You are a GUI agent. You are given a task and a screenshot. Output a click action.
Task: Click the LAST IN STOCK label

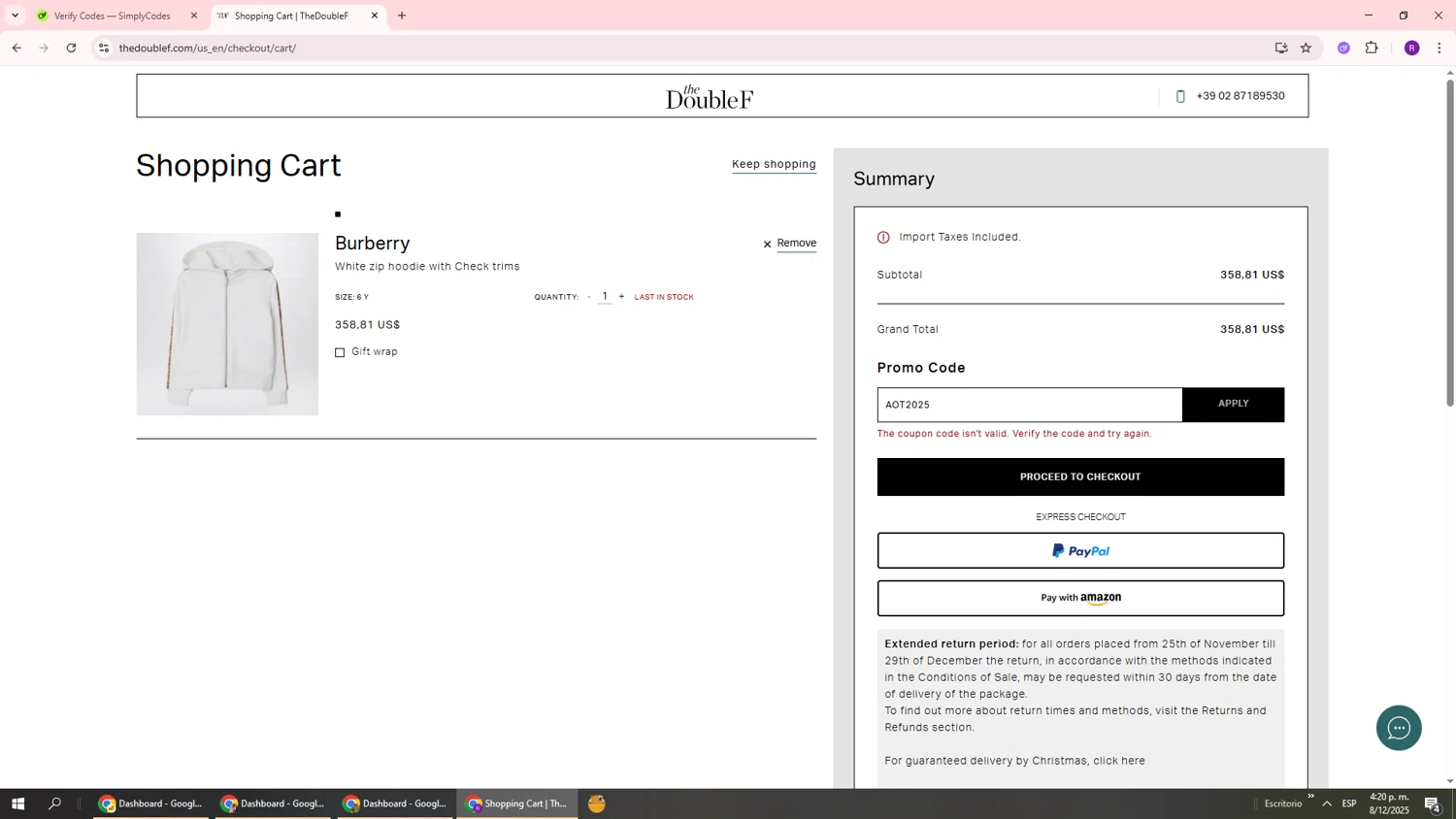pyautogui.click(x=664, y=297)
